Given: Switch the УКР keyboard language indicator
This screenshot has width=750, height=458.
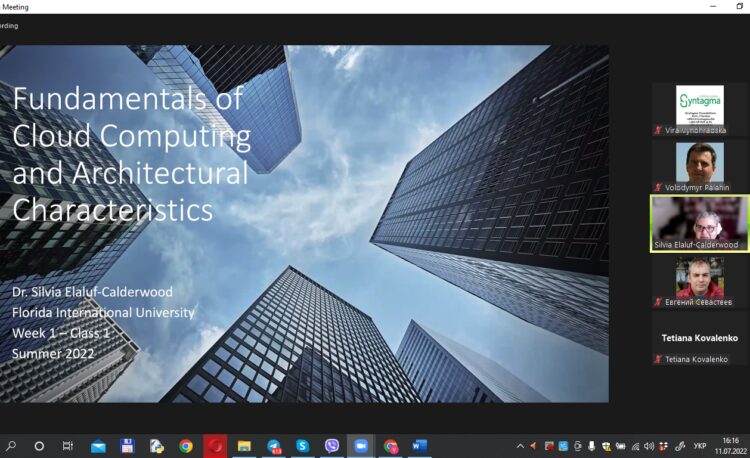Looking at the screenshot, I should (700, 446).
